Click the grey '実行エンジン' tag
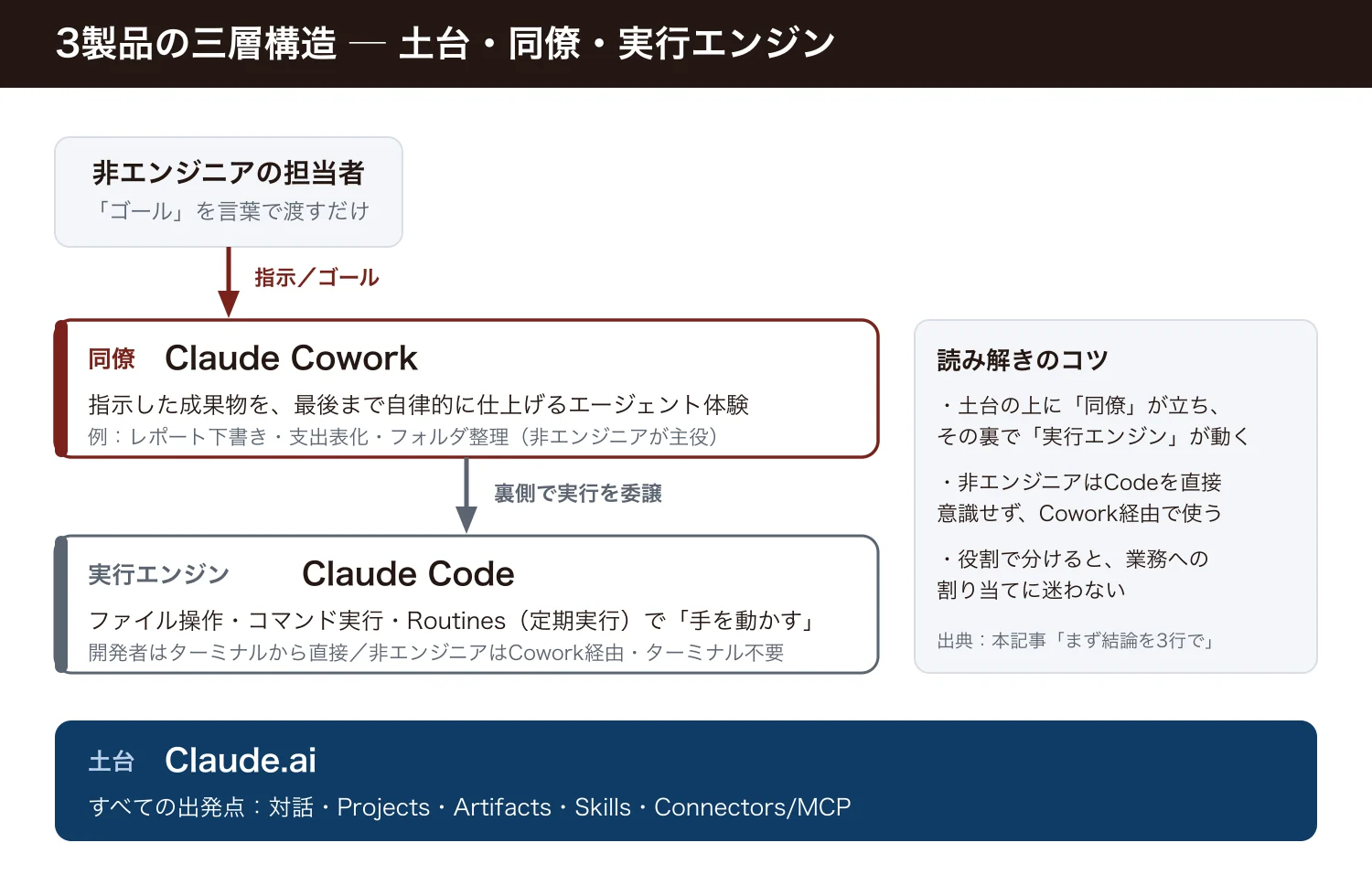The image size is (1372, 896). pyautogui.click(x=158, y=574)
